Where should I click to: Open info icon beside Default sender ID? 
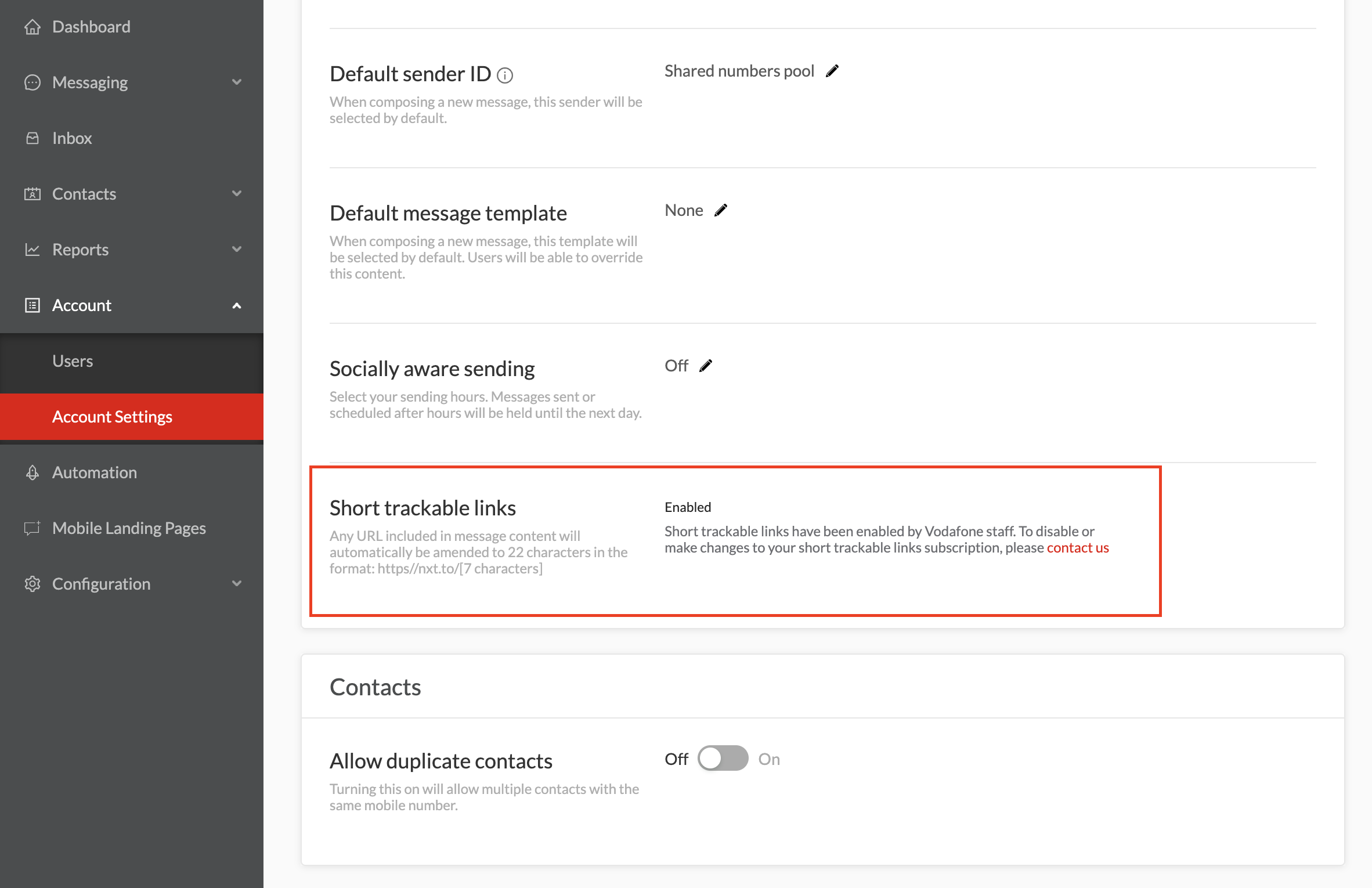pyautogui.click(x=506, y=75)
